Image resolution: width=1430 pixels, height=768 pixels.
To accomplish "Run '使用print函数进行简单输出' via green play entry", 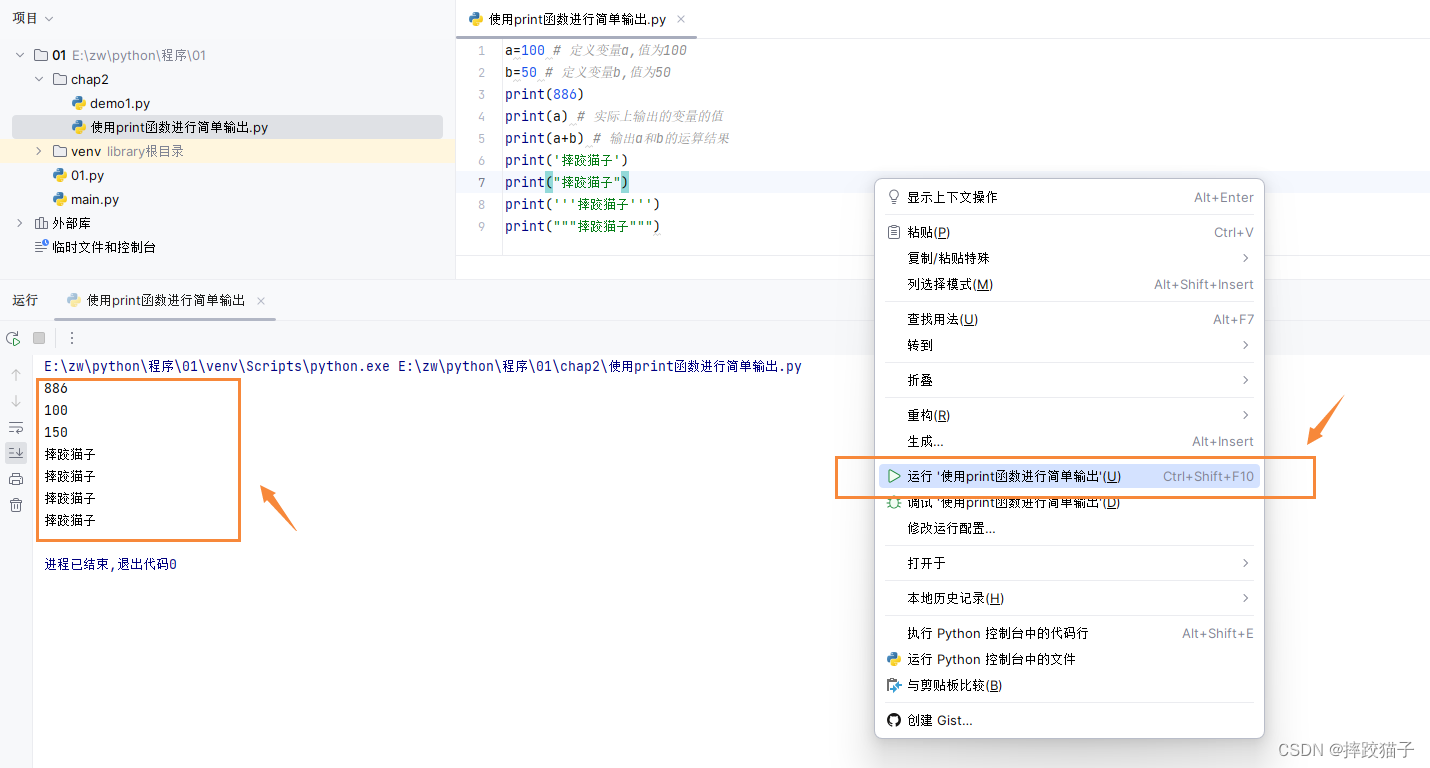I will pyautogui.click(x=1069, y=476).
